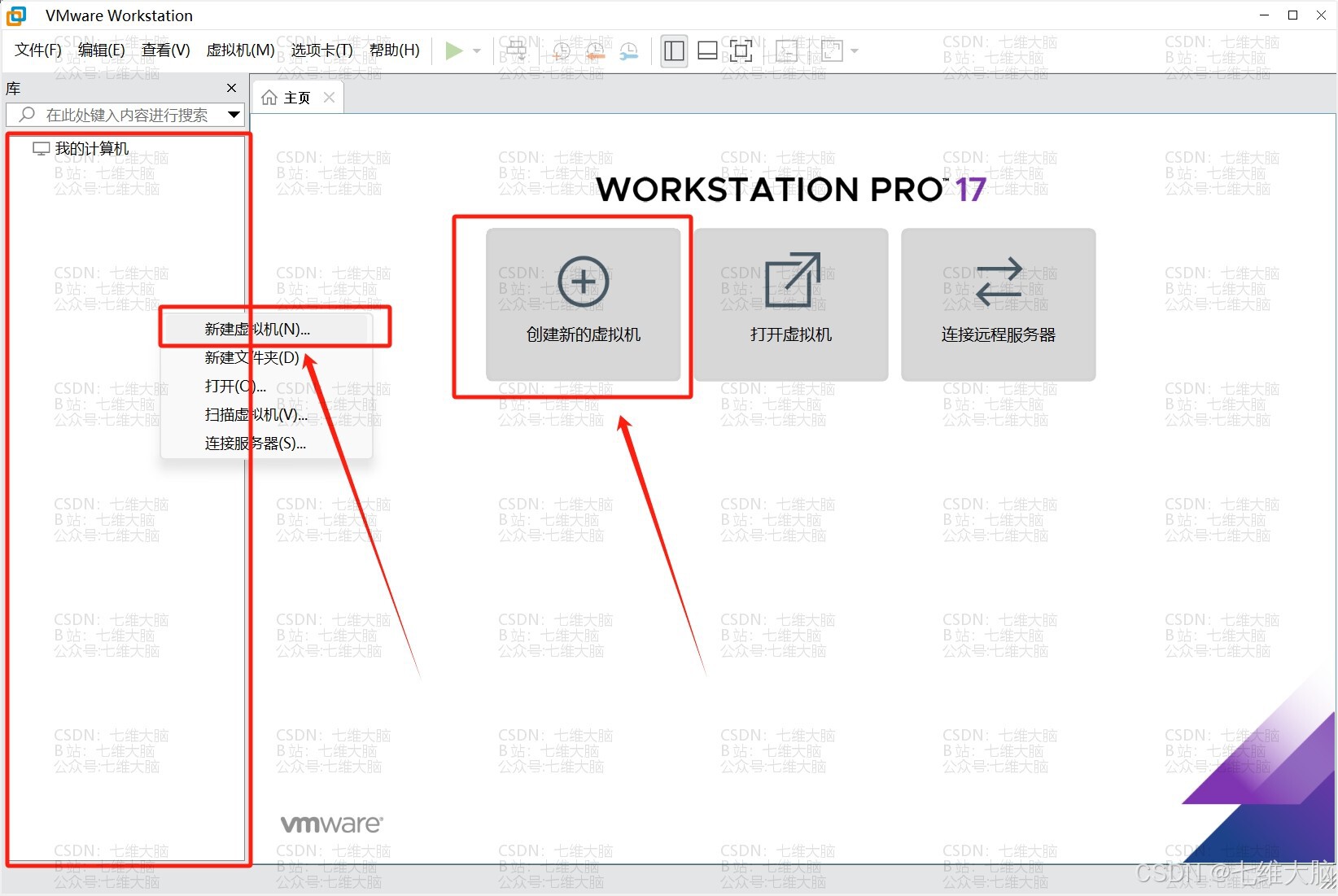Click the 打开虚拟机 tile

(790, 304)
